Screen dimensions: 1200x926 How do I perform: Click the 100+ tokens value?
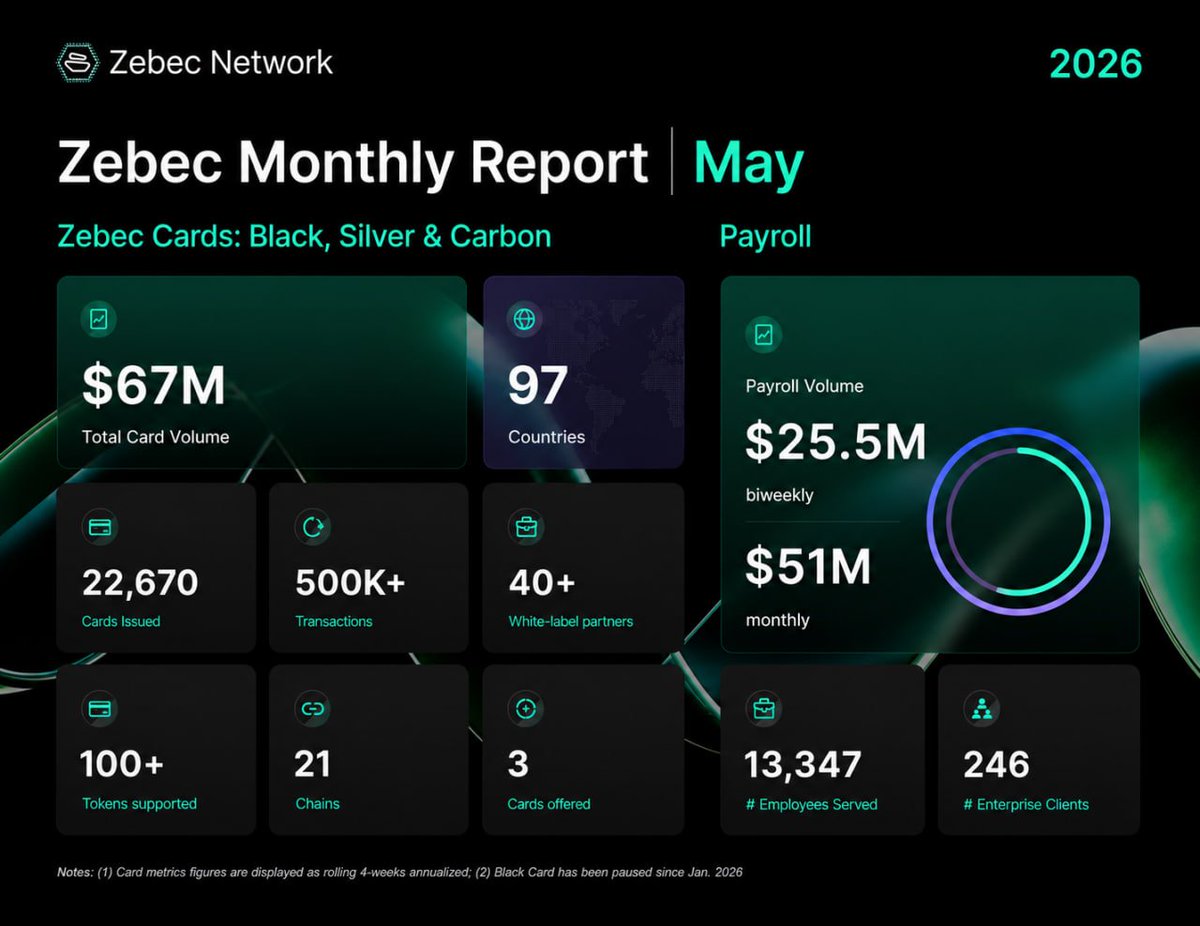122,764
